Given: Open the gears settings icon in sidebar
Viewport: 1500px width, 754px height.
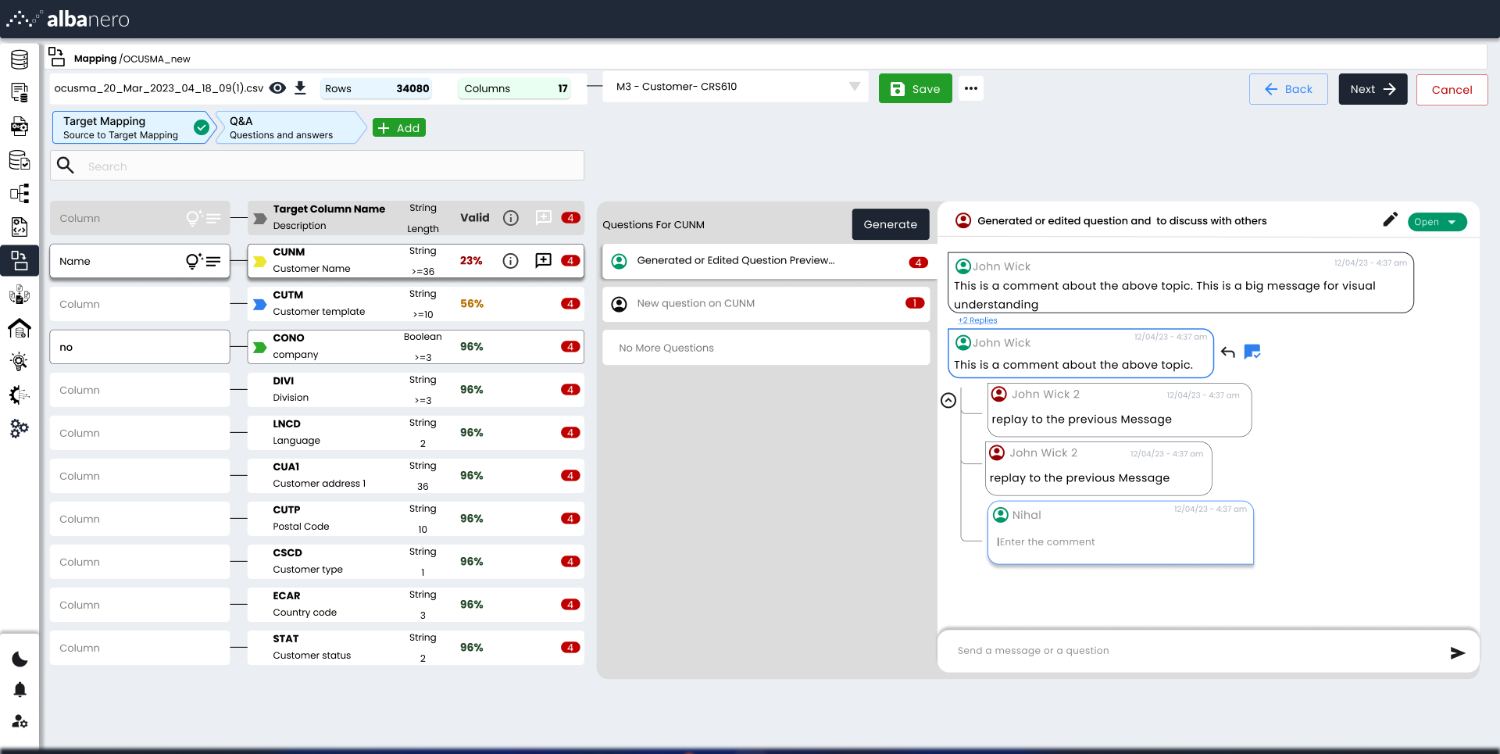Looking at the screenshot, I should (x=19, y=428).
